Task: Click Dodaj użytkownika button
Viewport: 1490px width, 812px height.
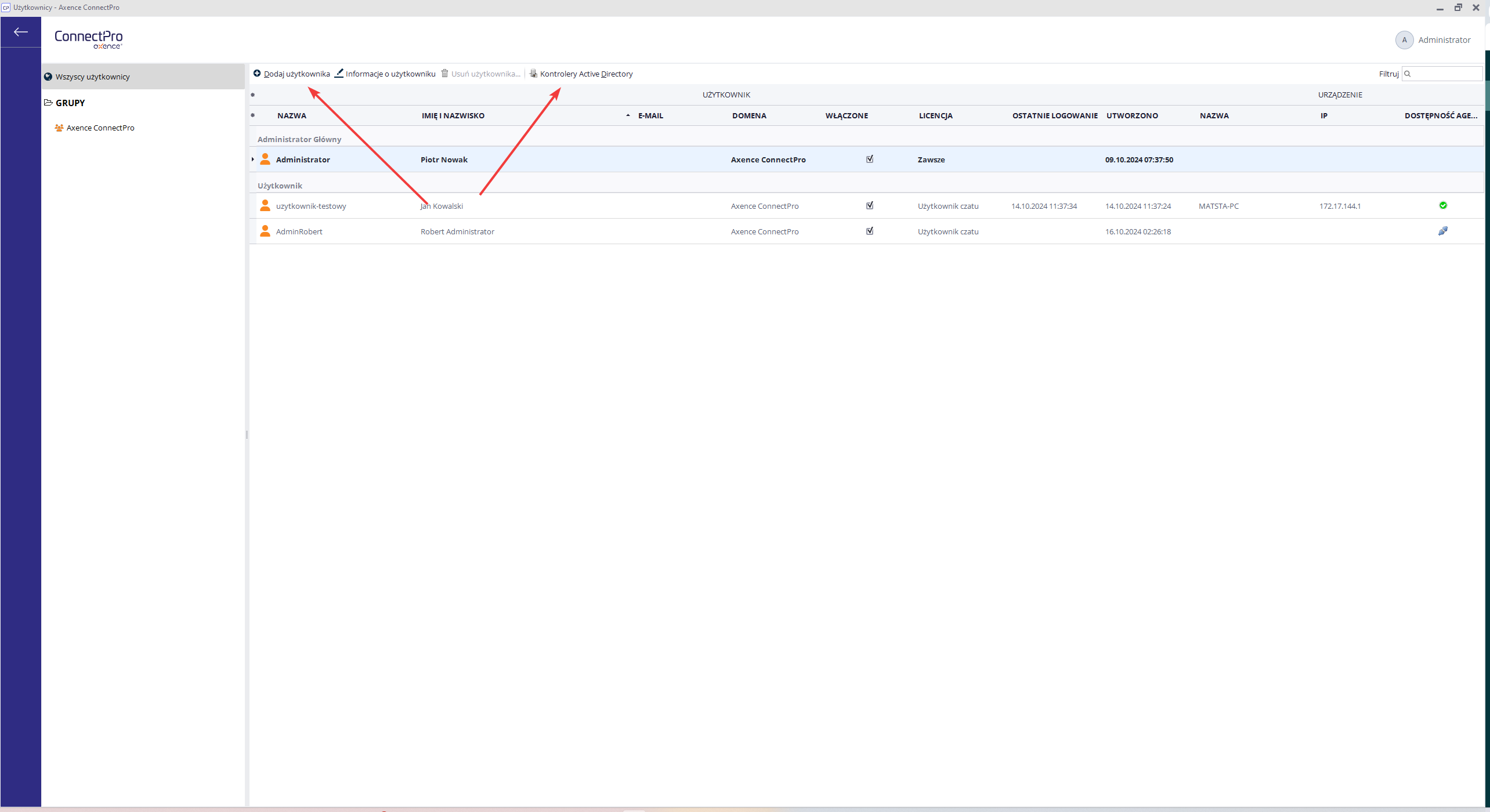Action: coord(291,74)
